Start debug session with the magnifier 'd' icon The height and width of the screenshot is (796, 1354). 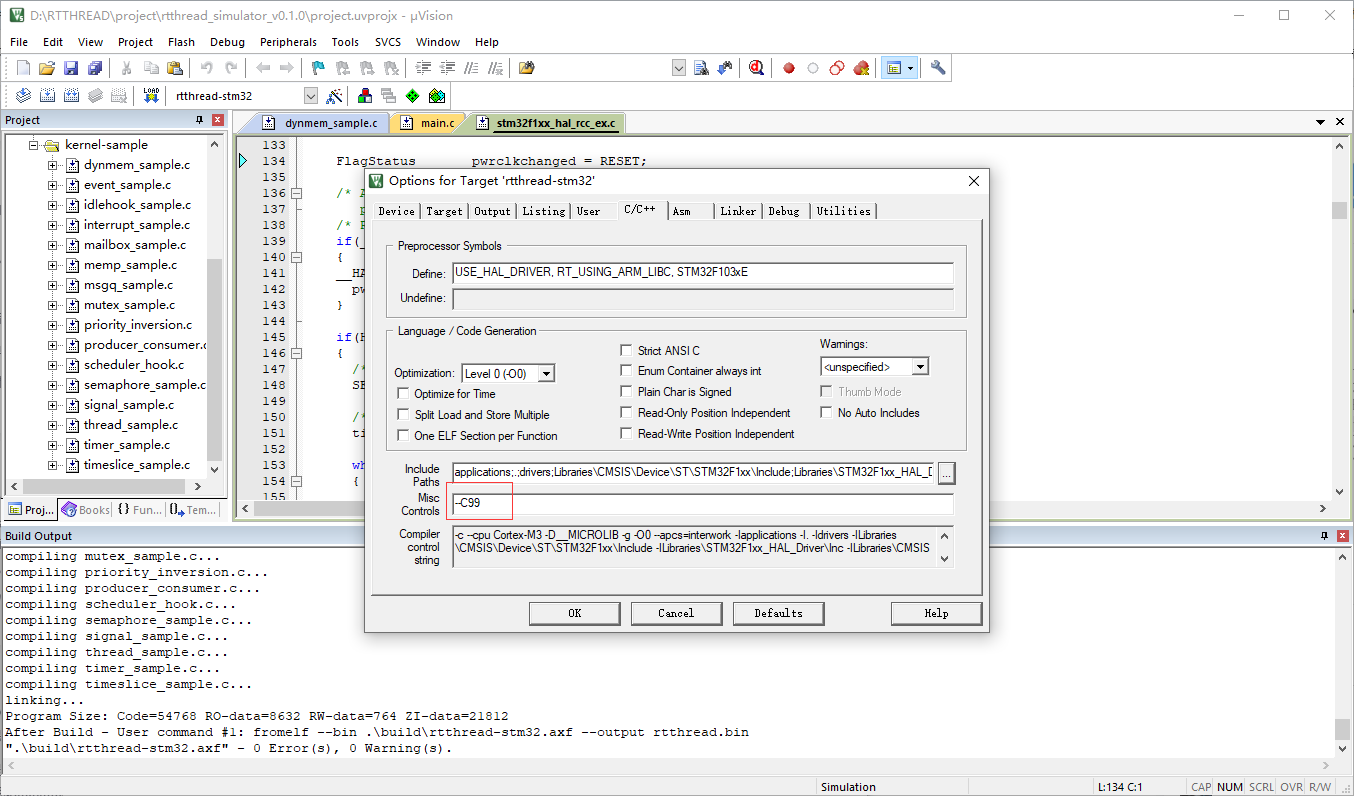(x=756, y=68)
